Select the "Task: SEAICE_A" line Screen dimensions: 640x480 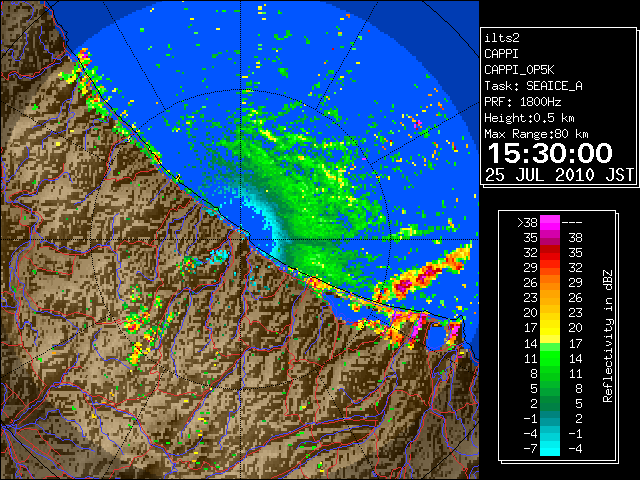click(x=533, y=86)
